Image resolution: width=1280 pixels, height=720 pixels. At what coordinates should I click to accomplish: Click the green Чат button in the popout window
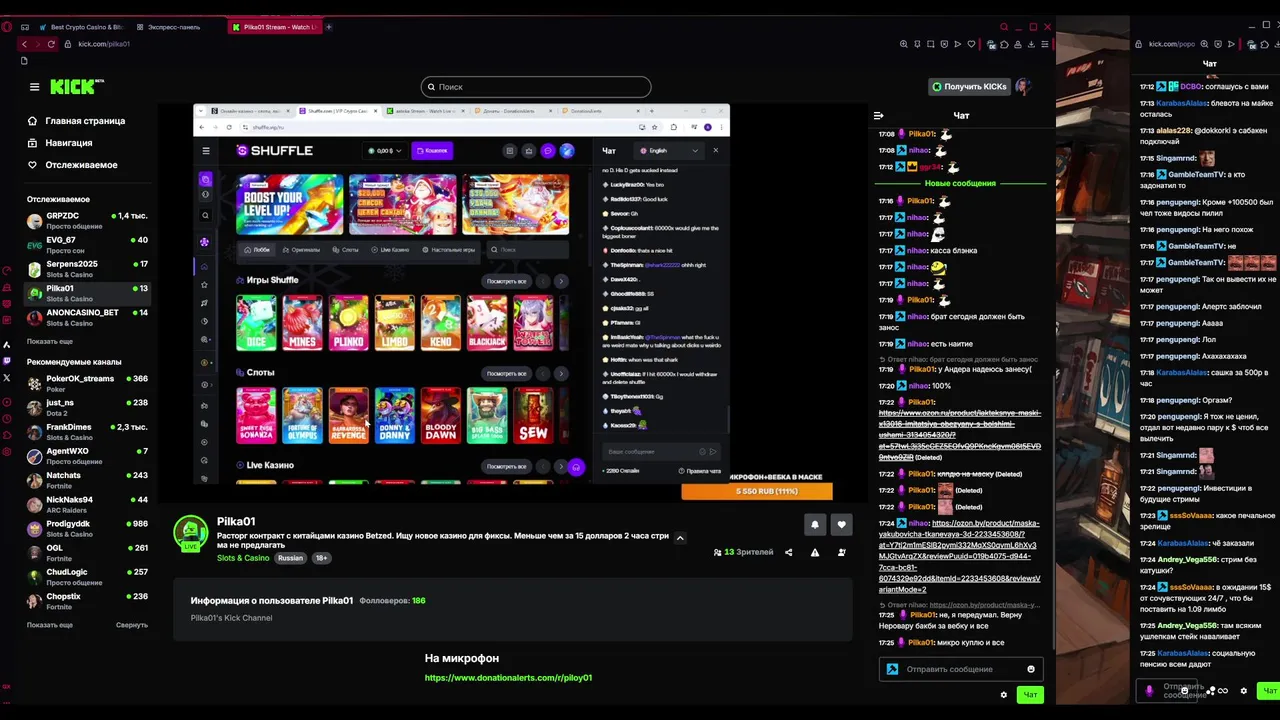(x=1269, y=691)
